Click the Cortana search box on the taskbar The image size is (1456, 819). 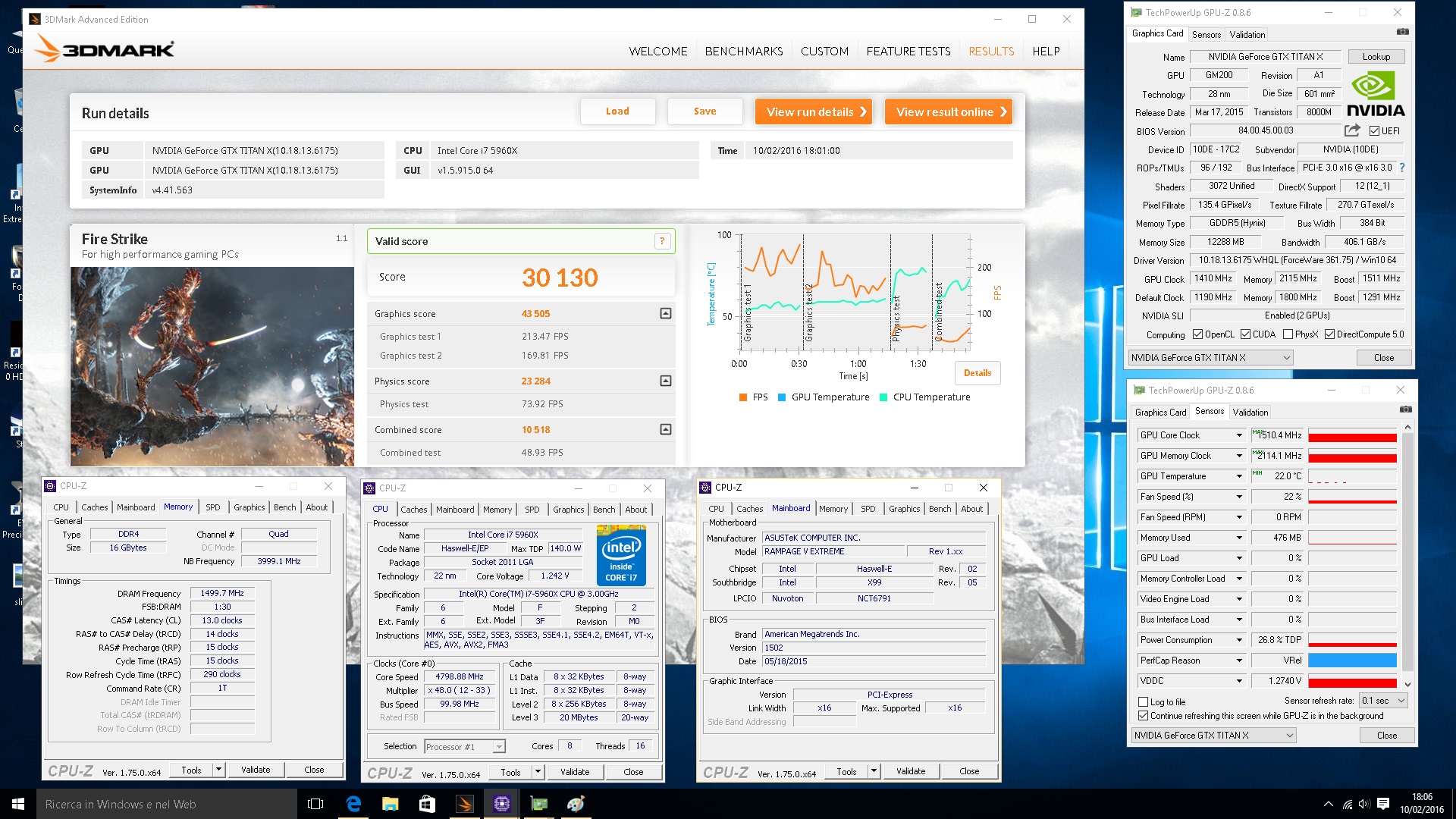click(167, 804)
